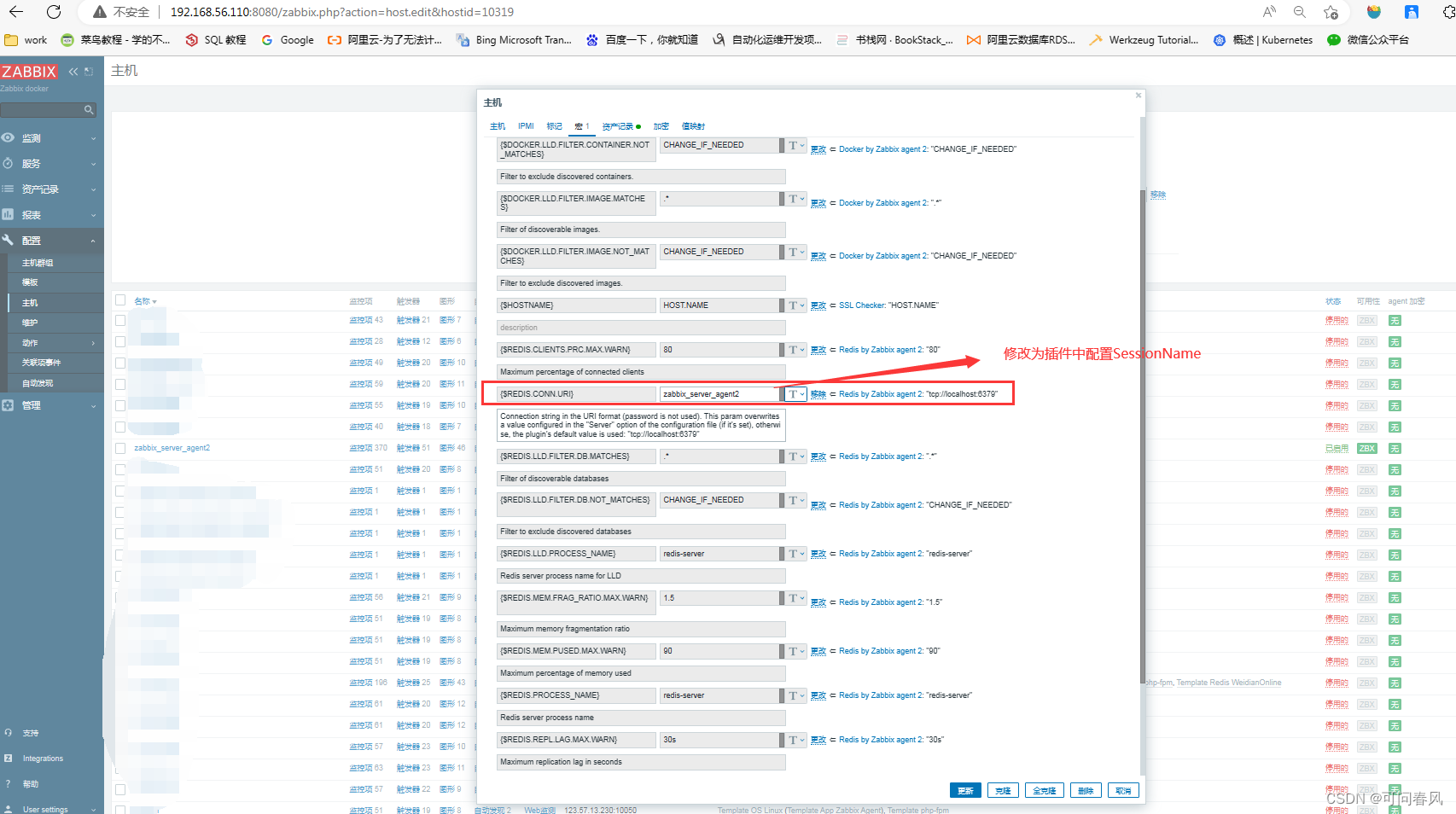Expand the 报表 menu chevron
This screenshot has height=814, width=1456.
[x=93, y=215]
